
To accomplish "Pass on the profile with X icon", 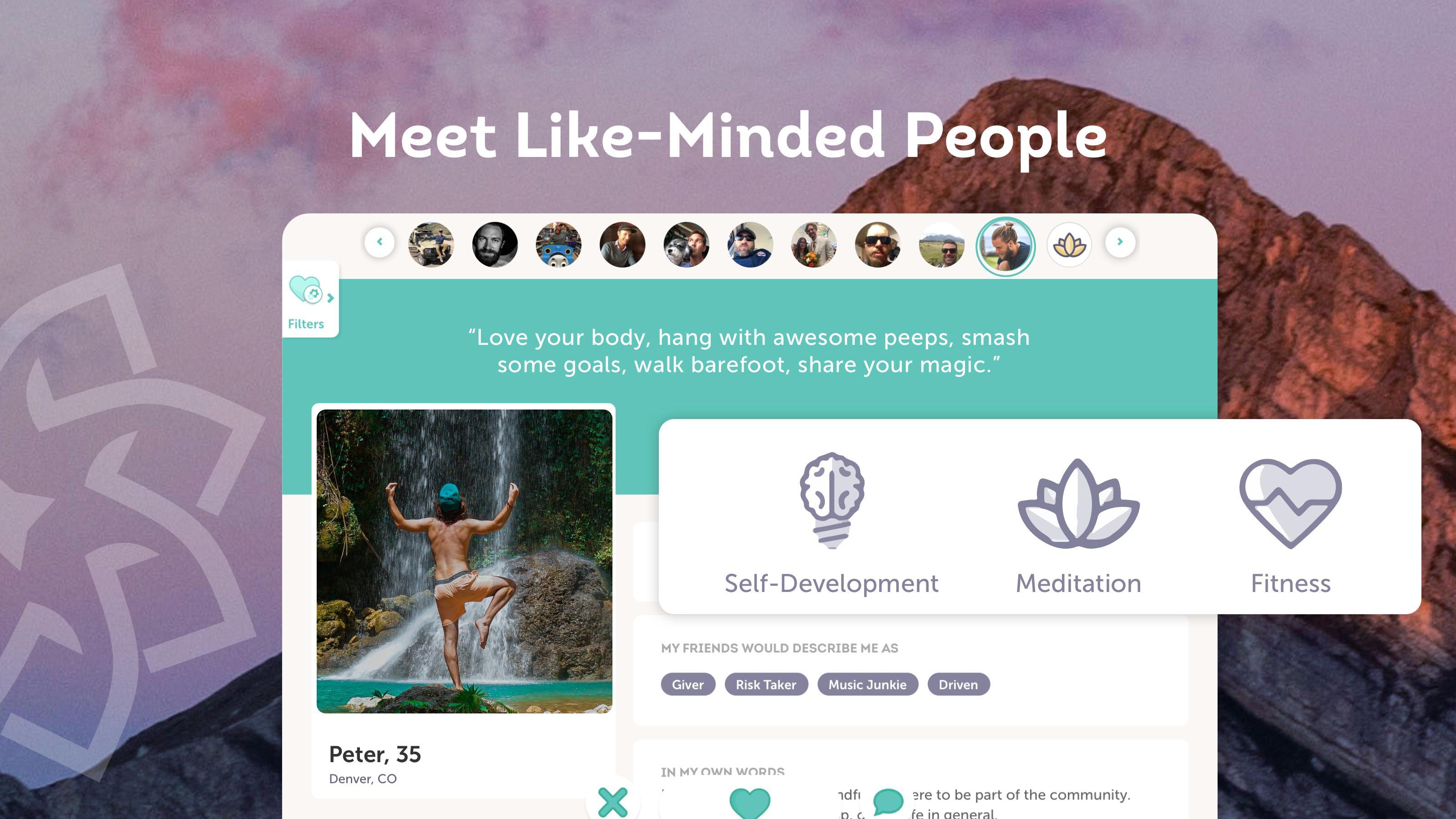I will pyautogui.click(x=613, y=801).
